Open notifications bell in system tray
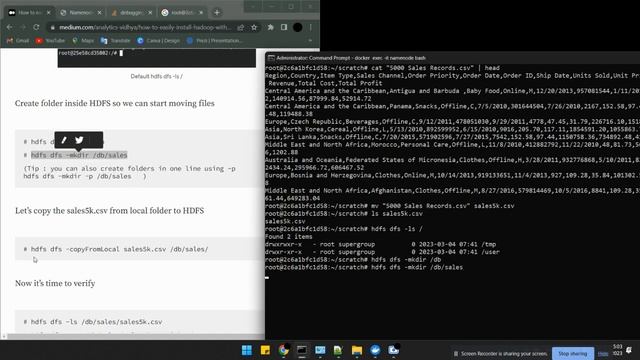640x360 pixels. coord(629,350)
